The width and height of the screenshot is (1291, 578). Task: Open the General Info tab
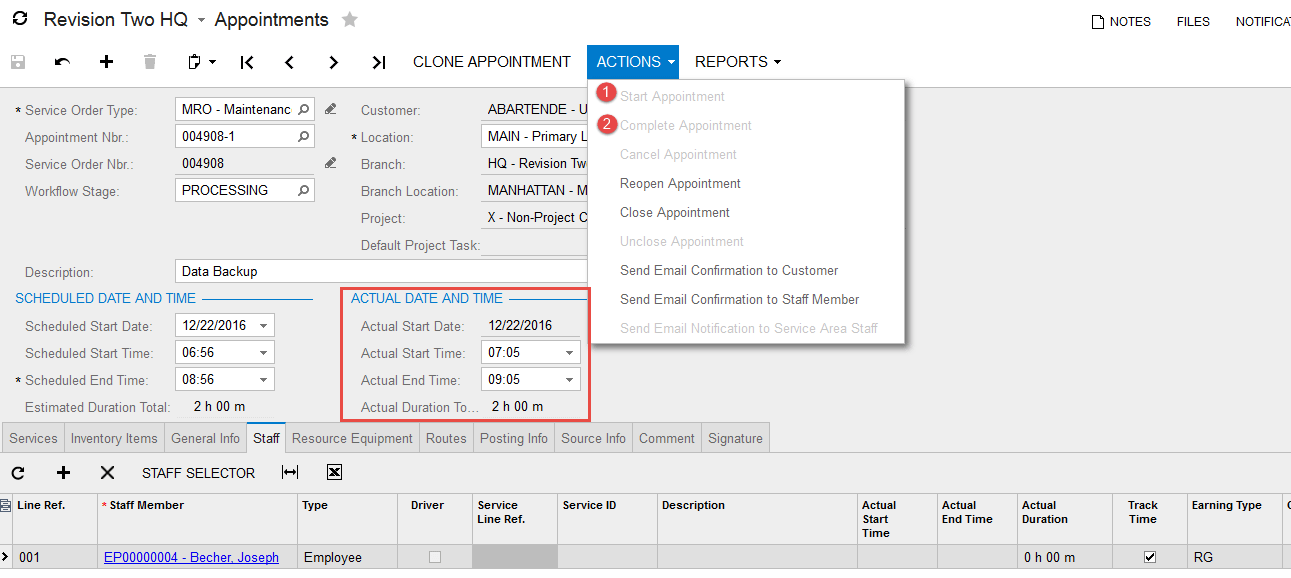pyautogui.click(x=205, y=439)
